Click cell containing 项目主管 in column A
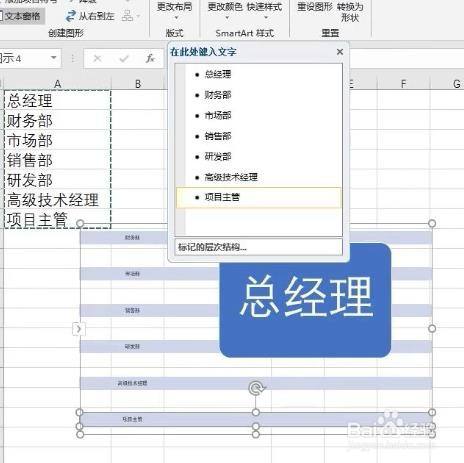 [x=57, y=219]
